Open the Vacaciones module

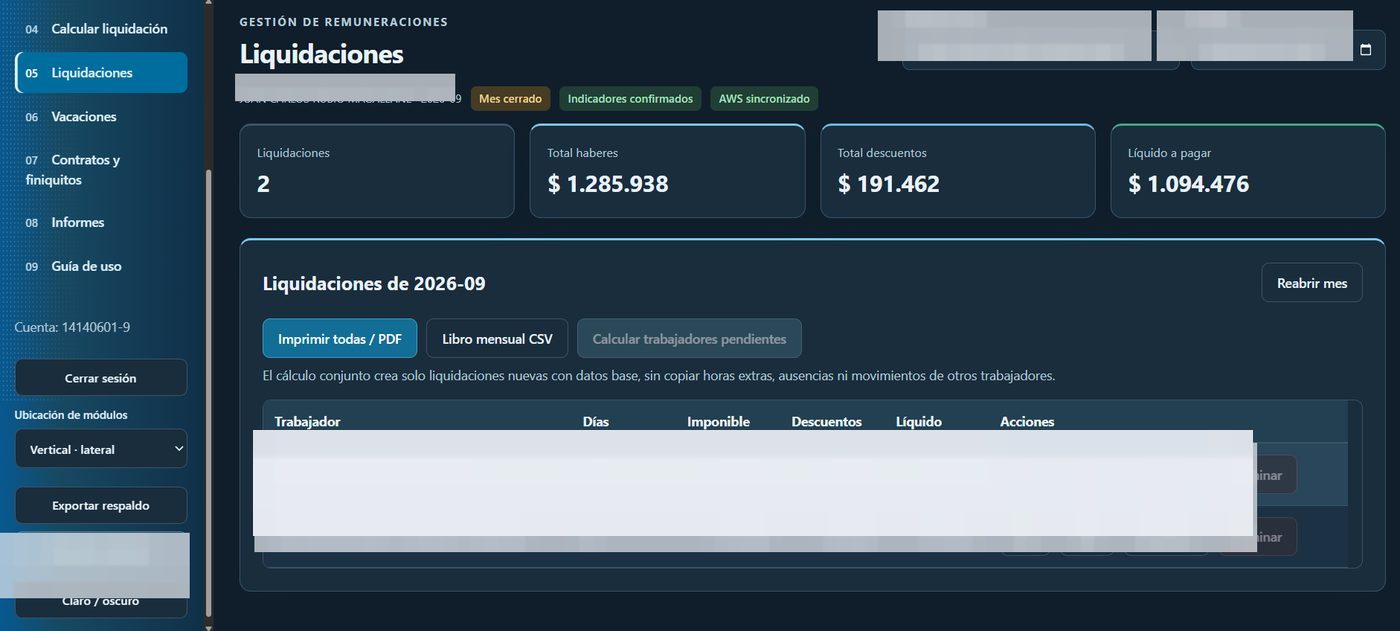pos(101,117)
